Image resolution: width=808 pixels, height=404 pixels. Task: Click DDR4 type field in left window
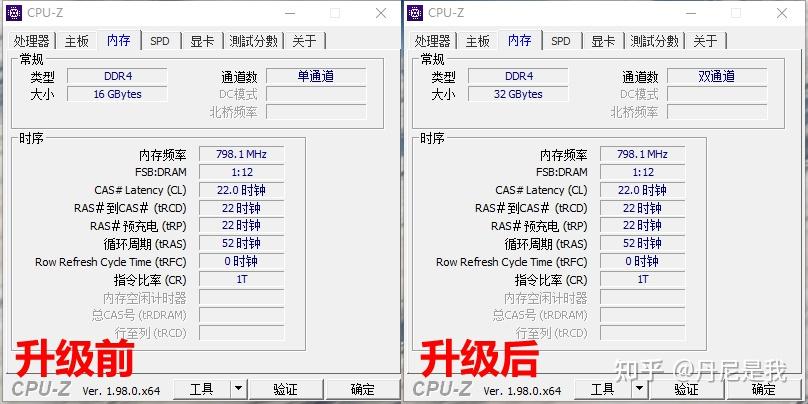tap(117, 76)
